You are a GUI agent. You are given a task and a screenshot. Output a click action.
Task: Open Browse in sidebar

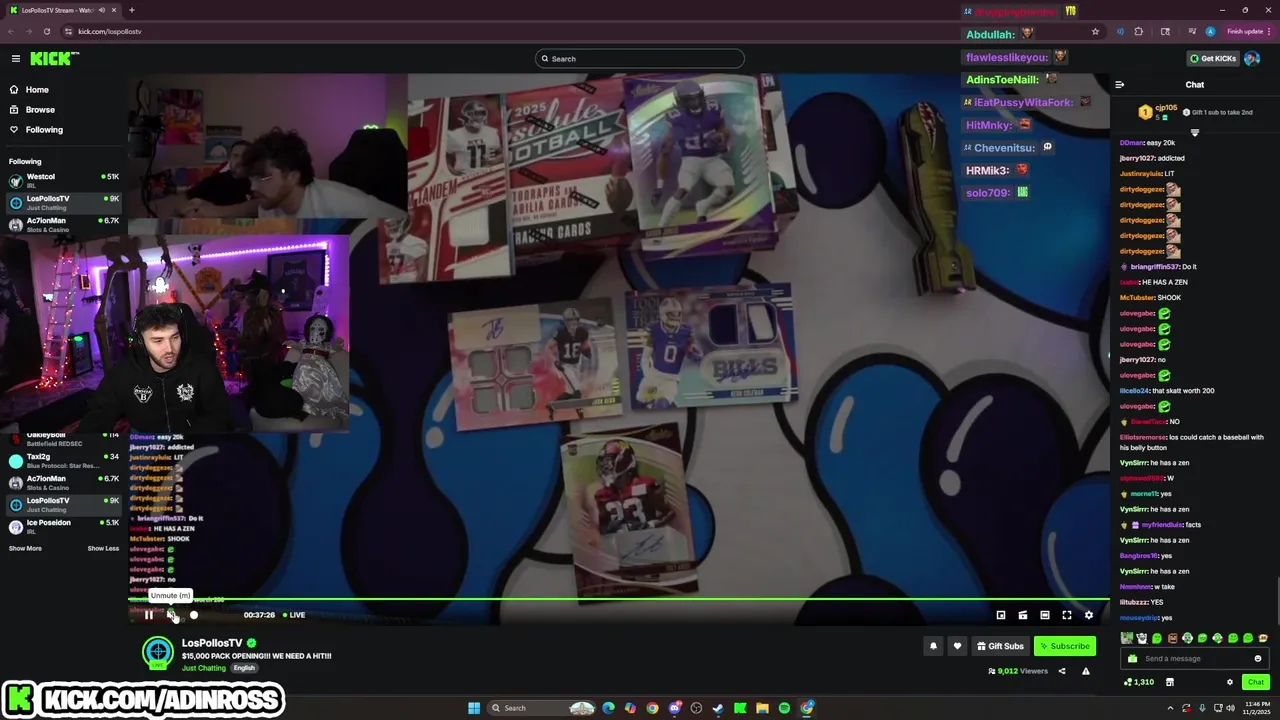click(40, 110)
